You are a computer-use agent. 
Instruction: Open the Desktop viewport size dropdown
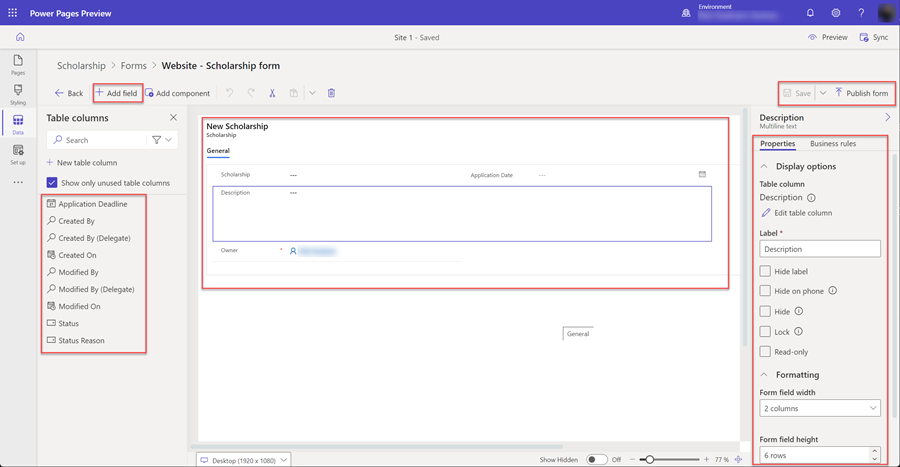tap(243, 460)
